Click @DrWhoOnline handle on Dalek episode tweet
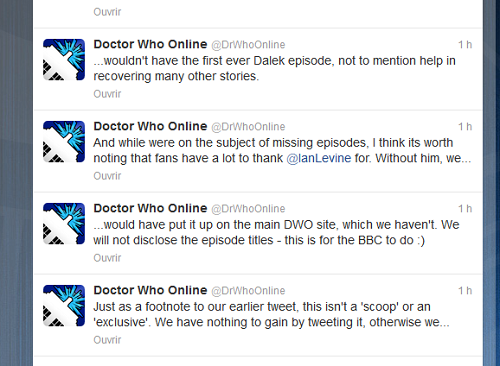500x366 pixels. click(248, 45)
